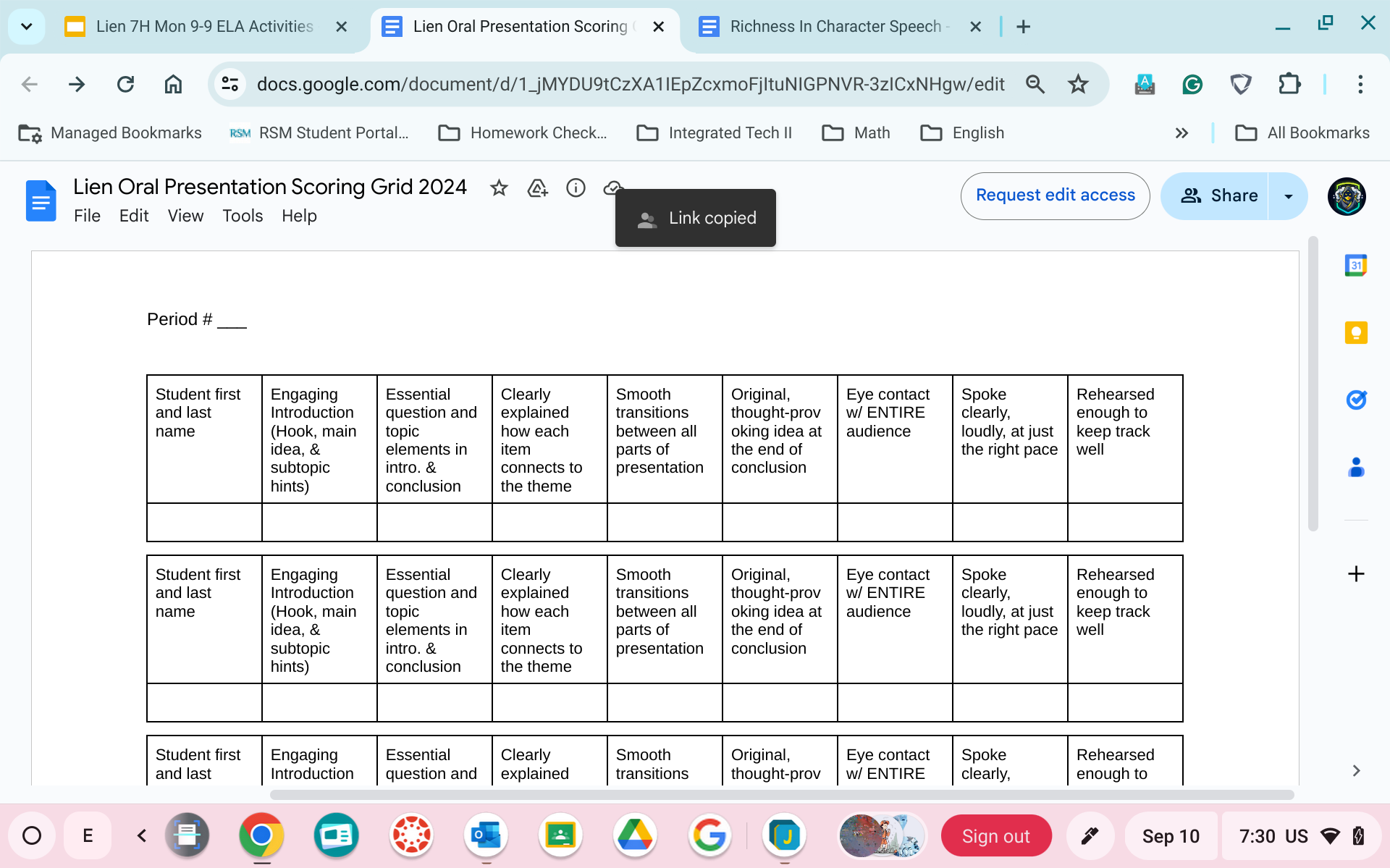Click the vertical document scrollbar

1313,384
